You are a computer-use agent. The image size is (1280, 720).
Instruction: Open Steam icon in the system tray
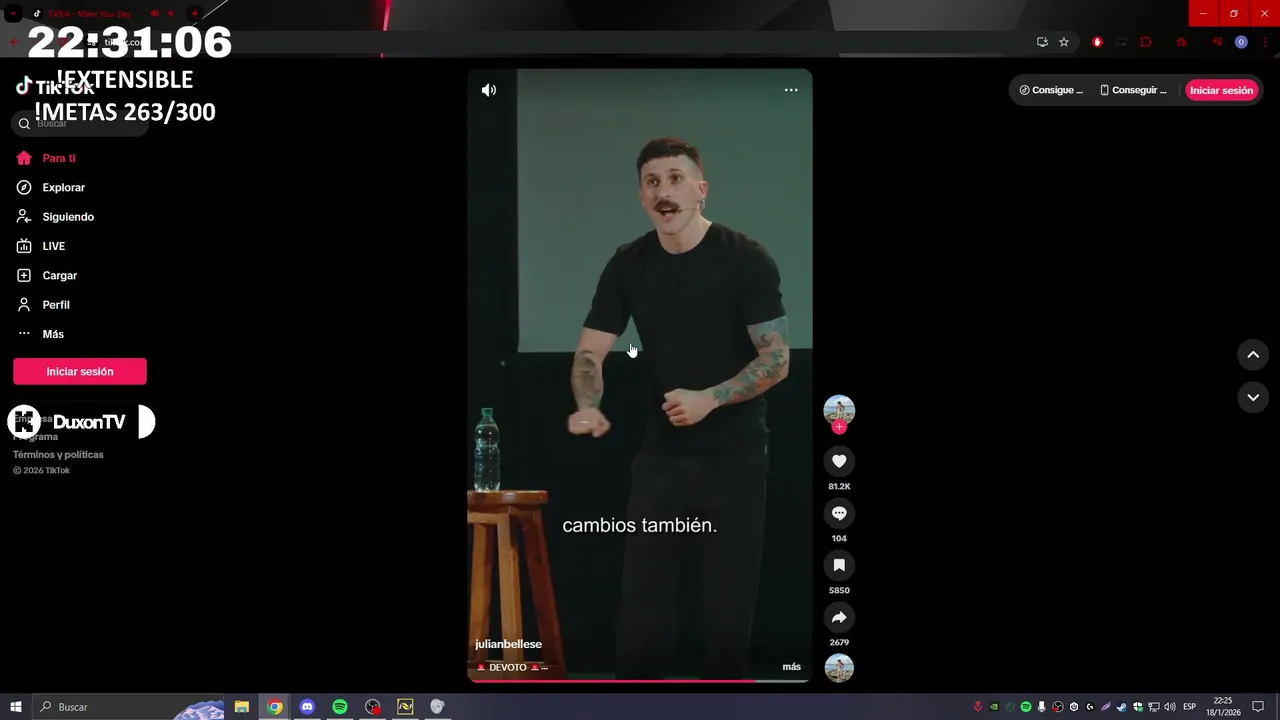(1122, 707)
